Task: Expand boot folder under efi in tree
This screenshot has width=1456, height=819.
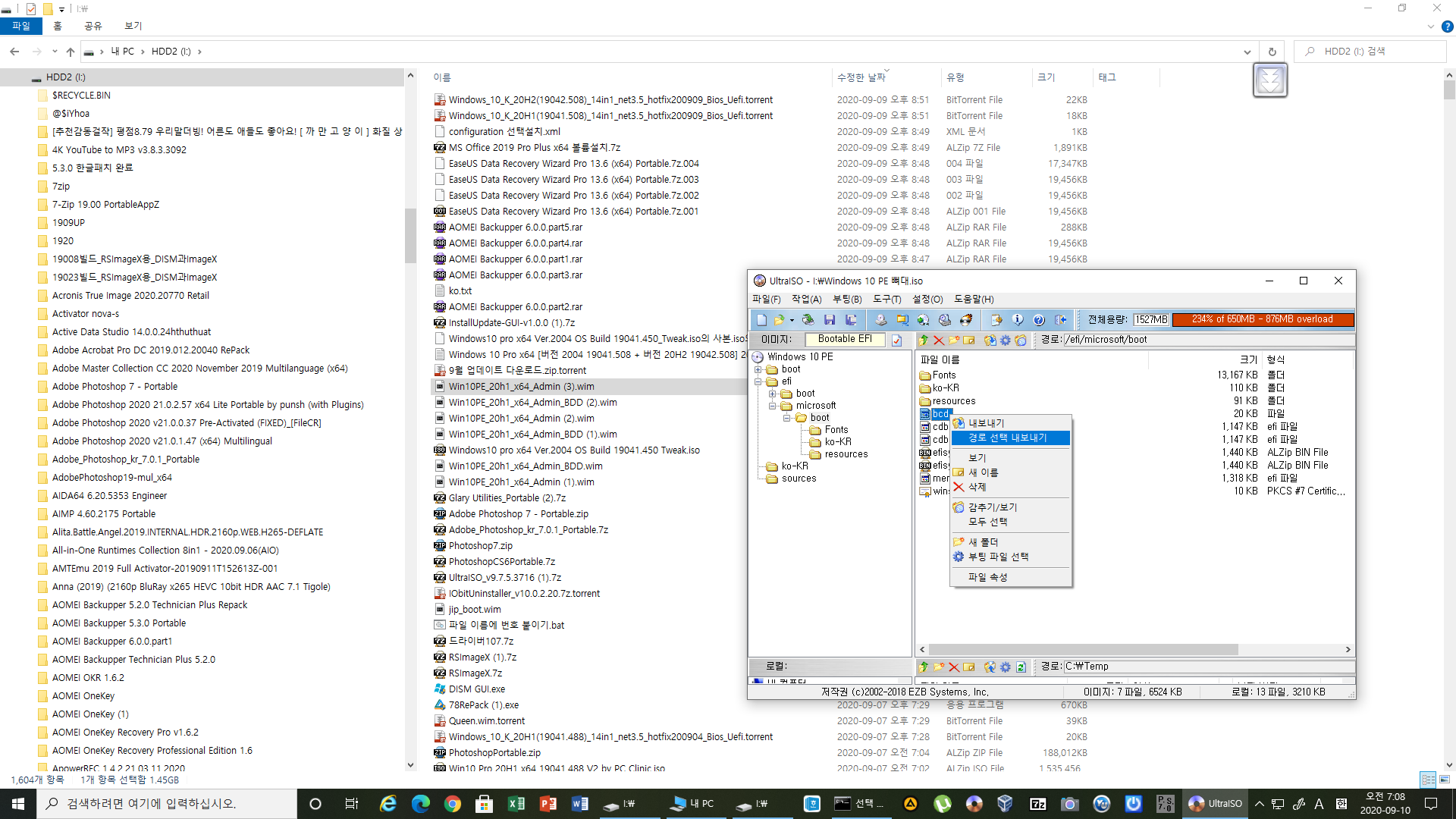Action: coord(772,394)
